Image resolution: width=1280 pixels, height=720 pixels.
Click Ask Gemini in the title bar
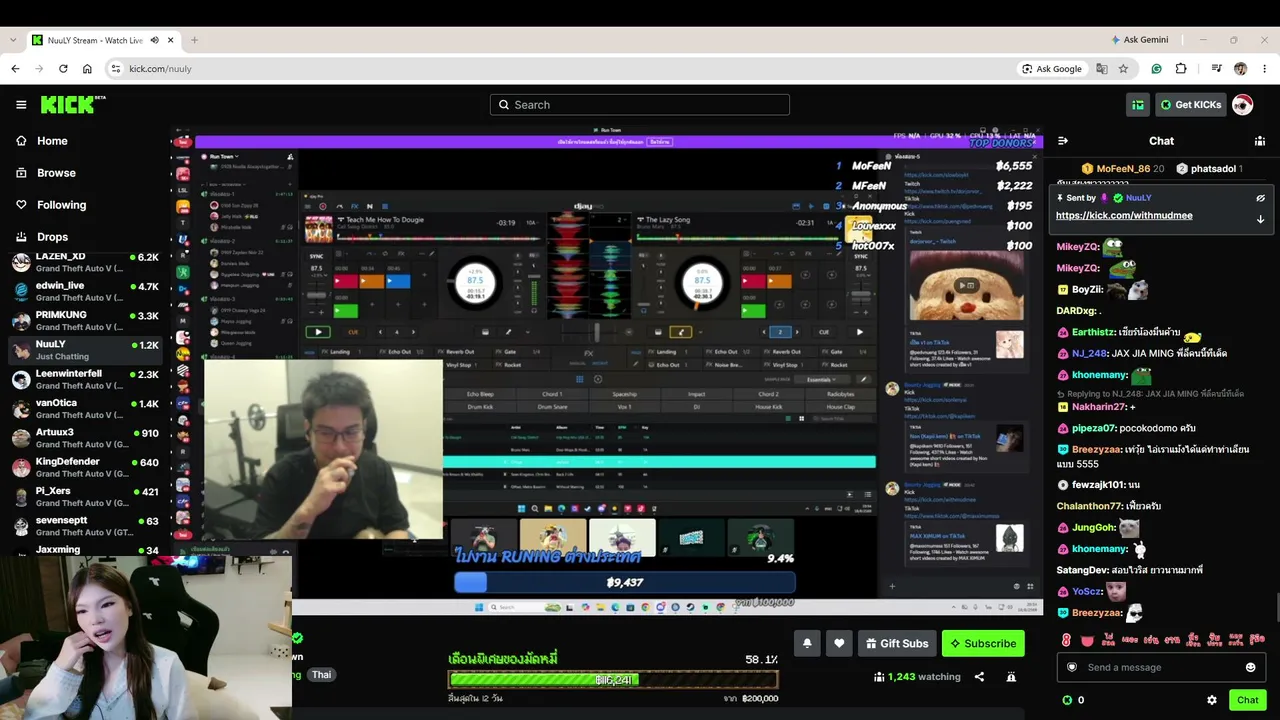(1139, 40)
